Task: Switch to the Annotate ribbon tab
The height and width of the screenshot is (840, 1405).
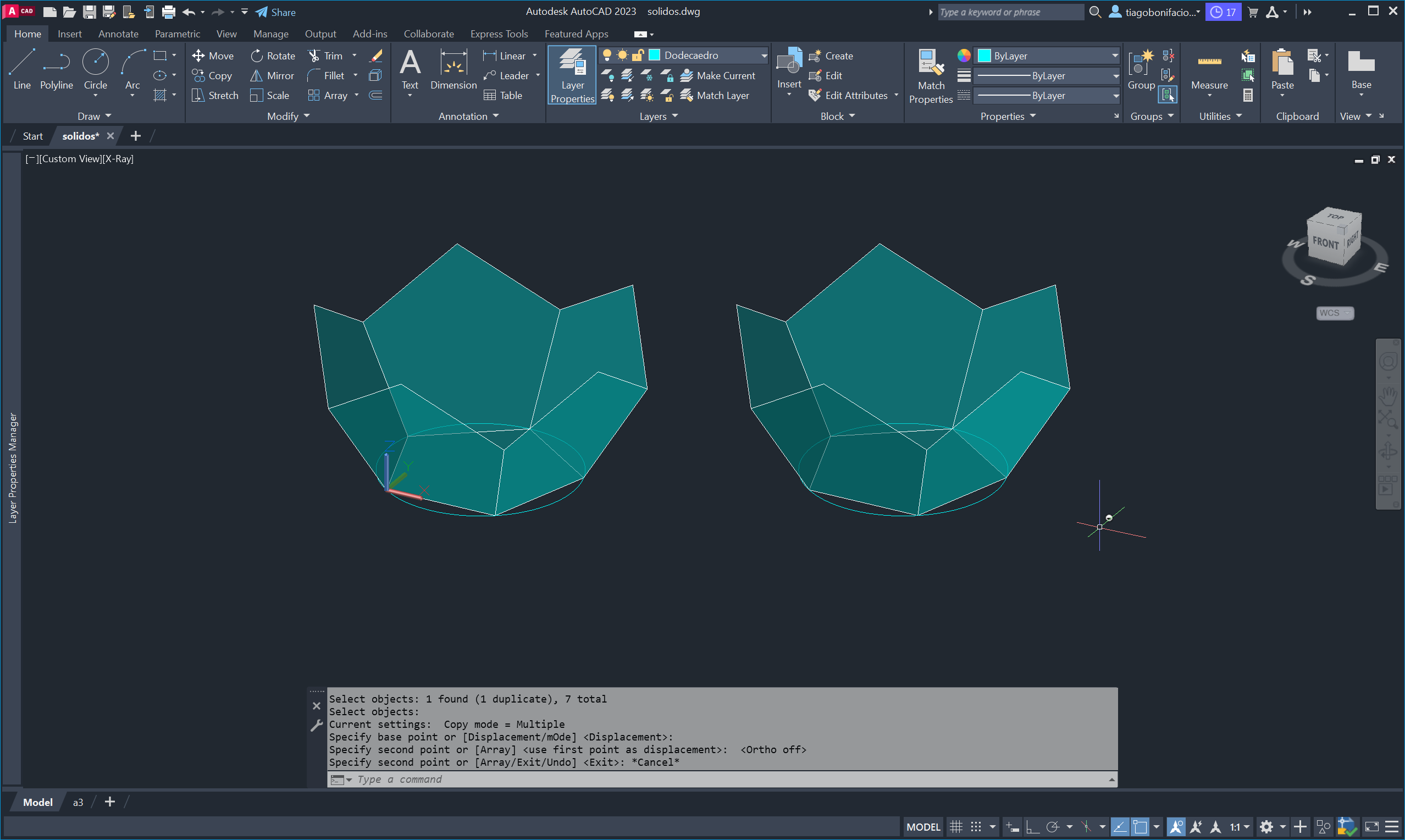Action: (x=118, y=34)
